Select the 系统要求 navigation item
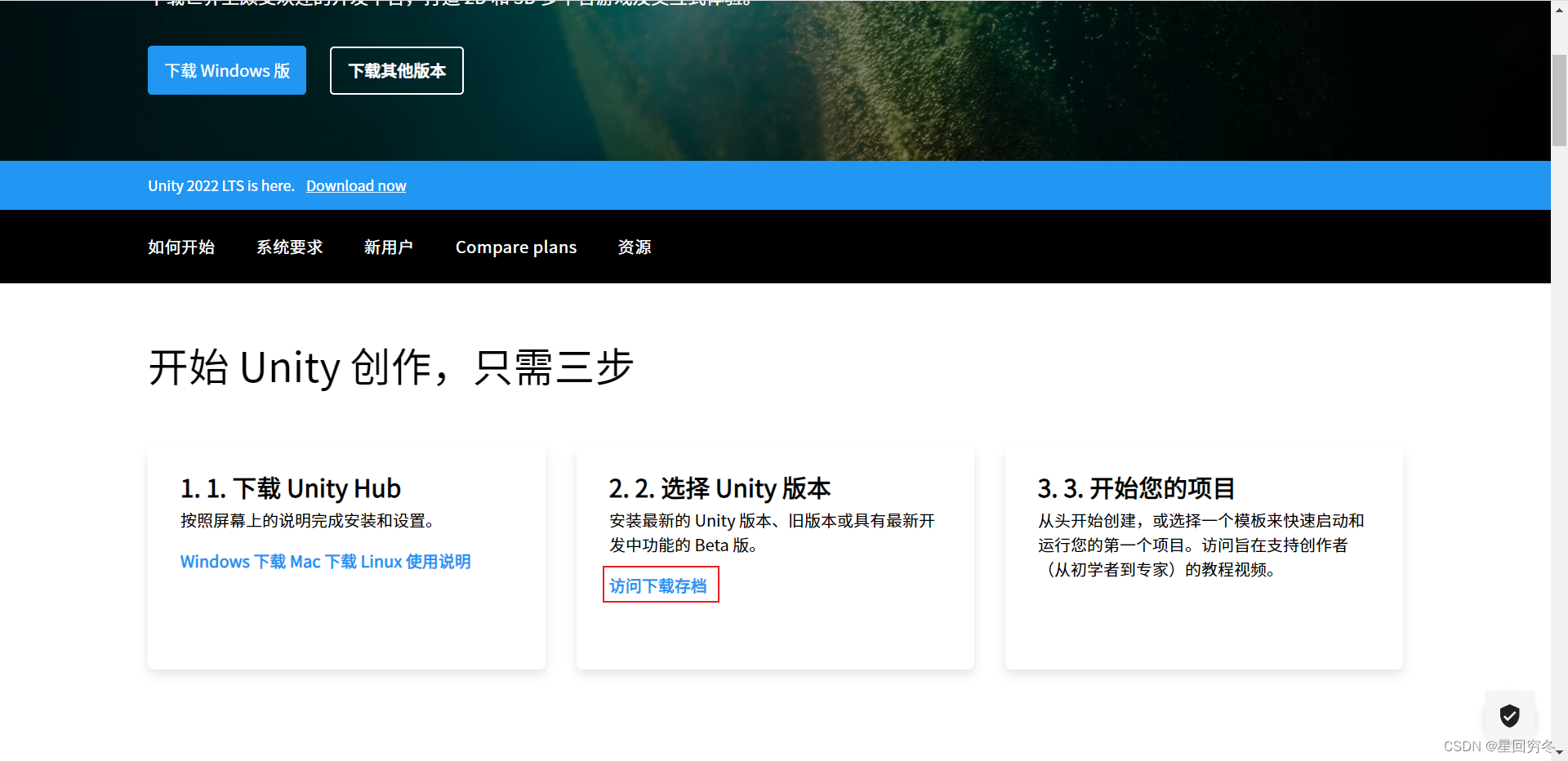 point(289,247)
